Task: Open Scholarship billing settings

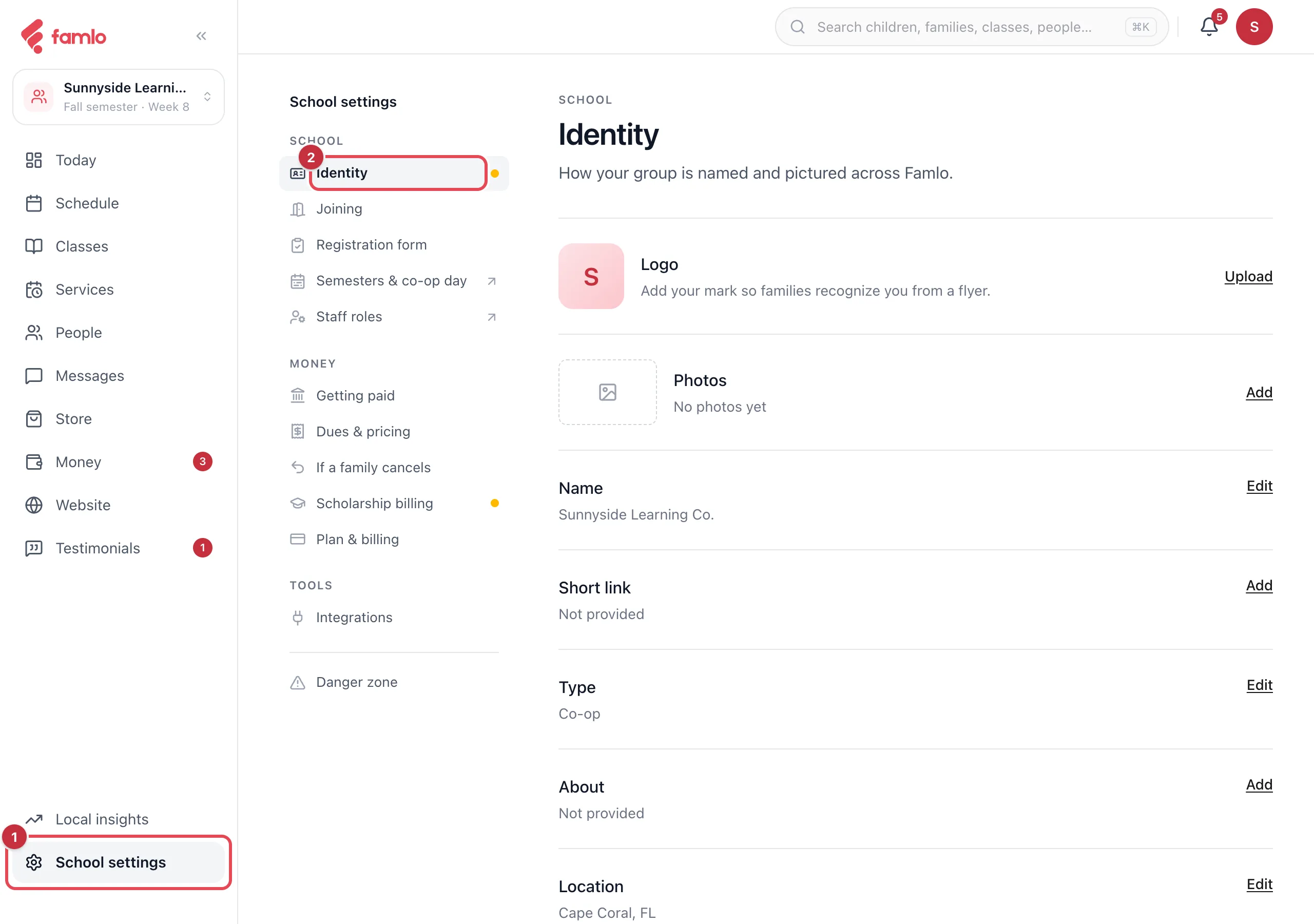Action: pos(394,503)
